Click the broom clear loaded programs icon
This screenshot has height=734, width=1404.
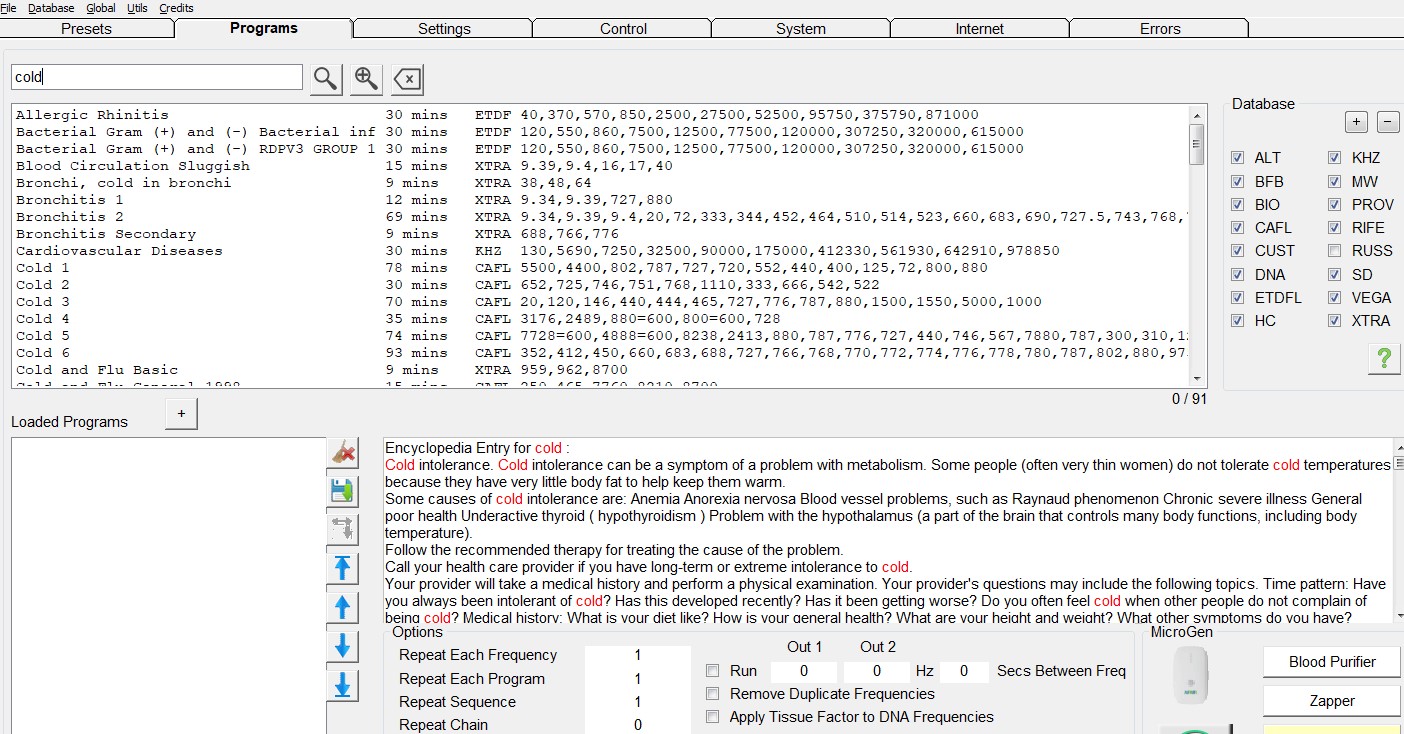pos(343,453)
